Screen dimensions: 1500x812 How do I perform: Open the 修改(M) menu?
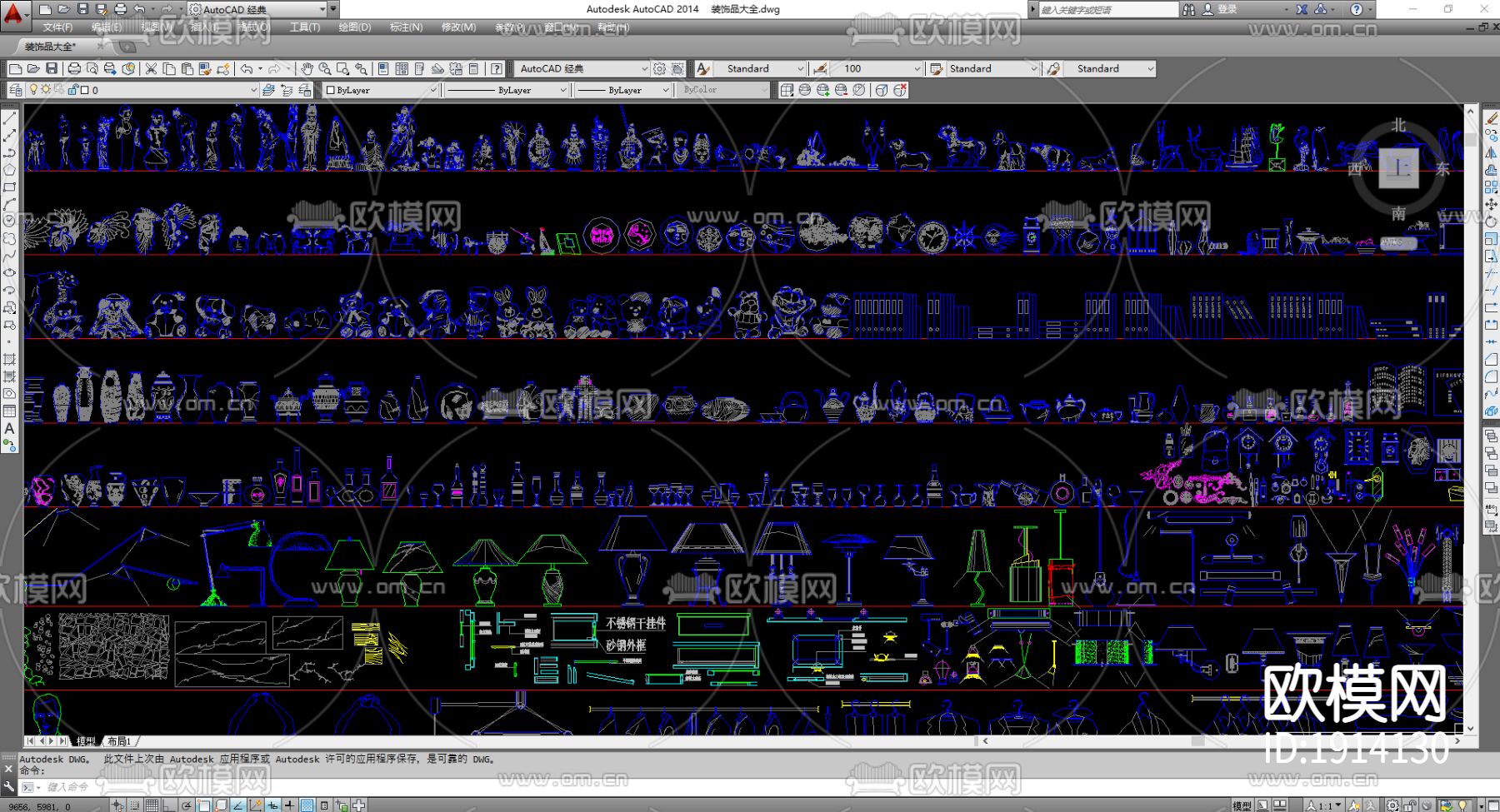pos(458,27)
